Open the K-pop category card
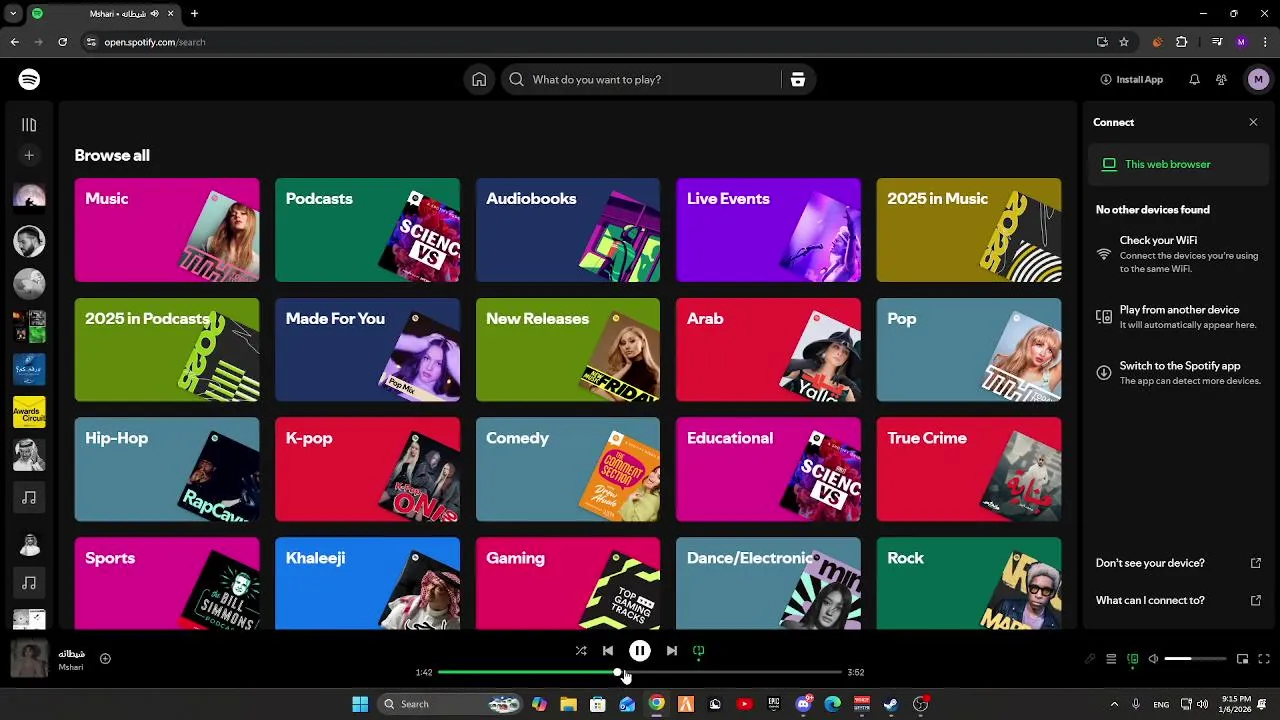This screenshot has height=720, width=1280. (367, 470)
